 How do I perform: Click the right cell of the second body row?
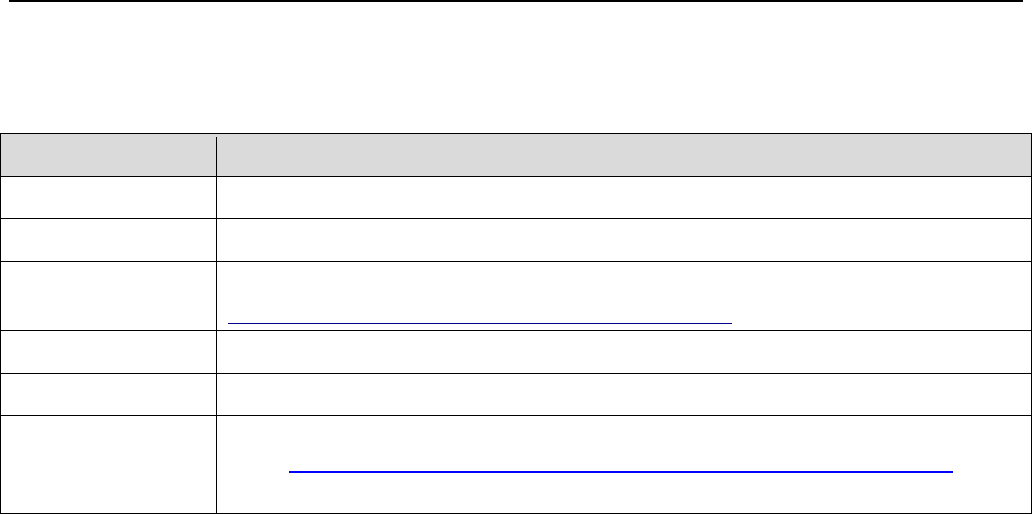pos(624,239)
